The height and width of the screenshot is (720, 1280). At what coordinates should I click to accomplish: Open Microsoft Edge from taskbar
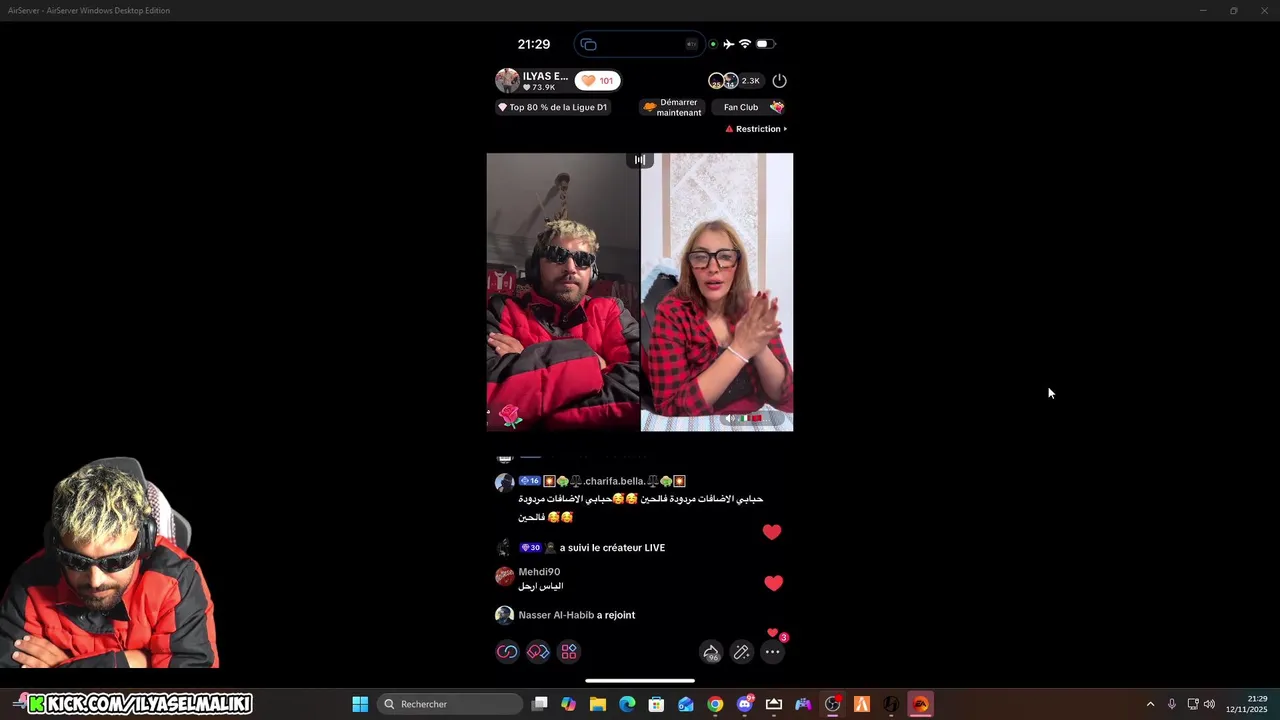coord(627,704)
